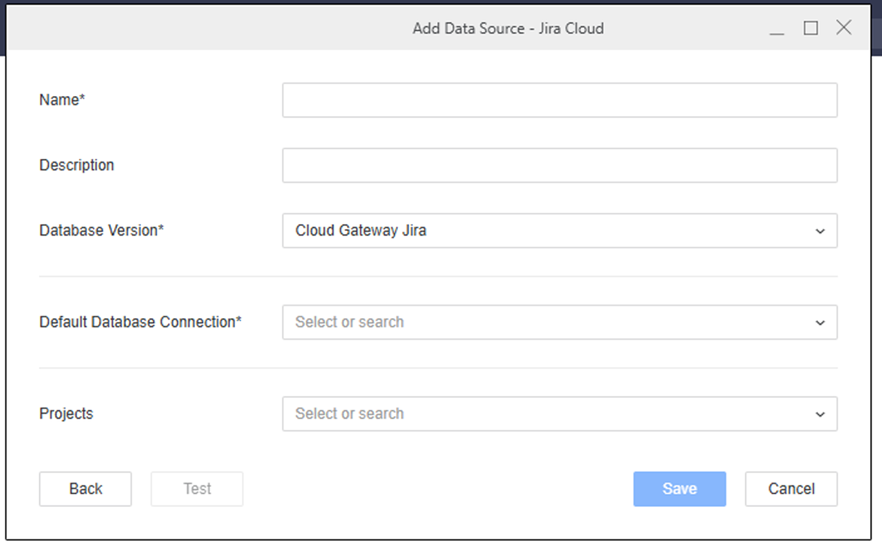Click the Name* field label
The width and height of the screenshot is (882, 549).
[62, 100]
